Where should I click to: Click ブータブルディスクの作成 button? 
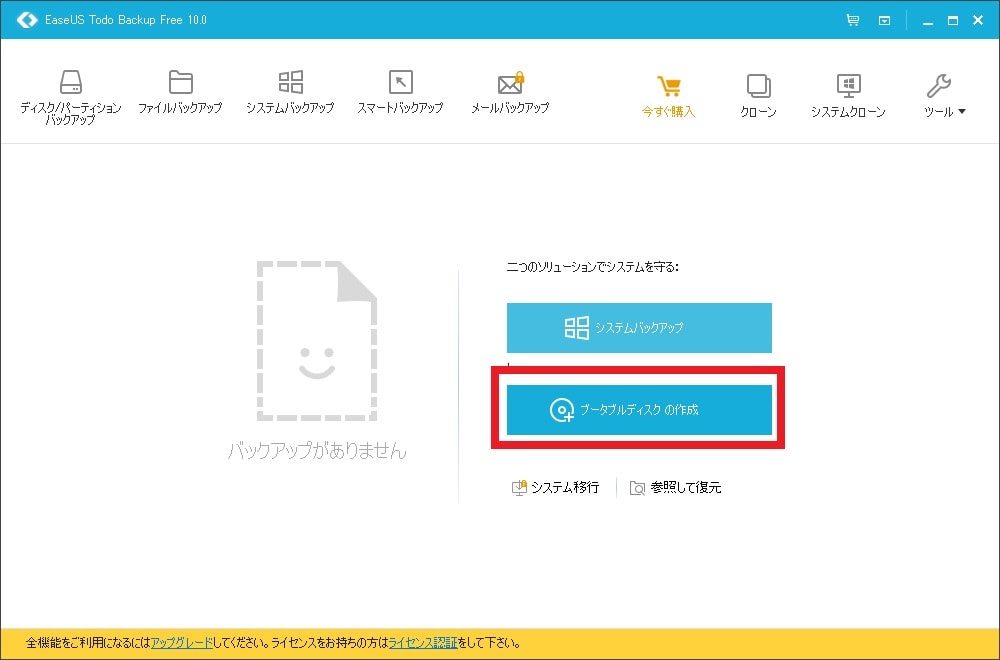pyautogui.click(x=639, y=409)
